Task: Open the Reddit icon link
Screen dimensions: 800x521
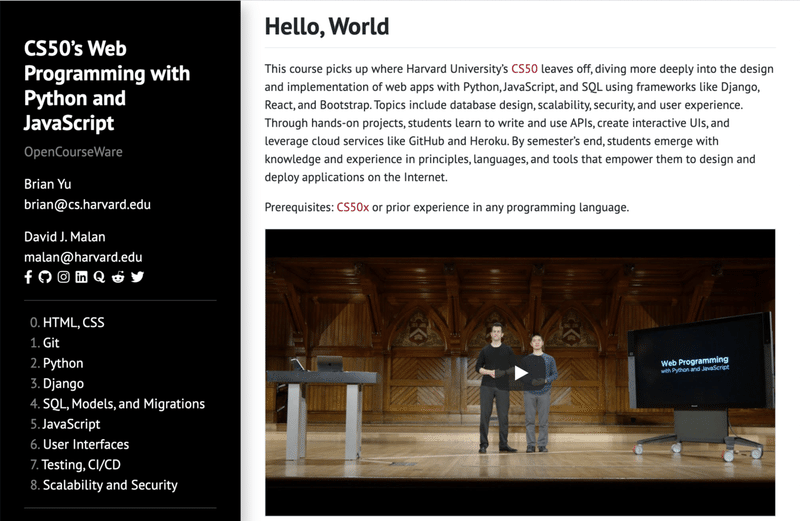Action: (x=118, y=277)
